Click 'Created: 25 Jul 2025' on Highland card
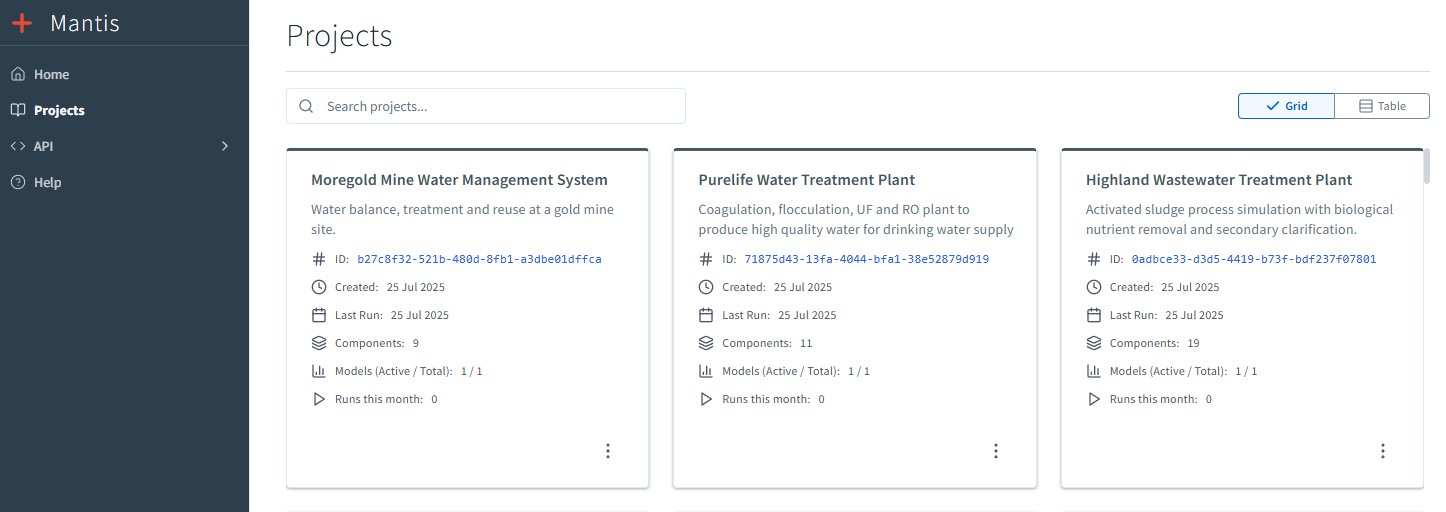 [1165, 287]
